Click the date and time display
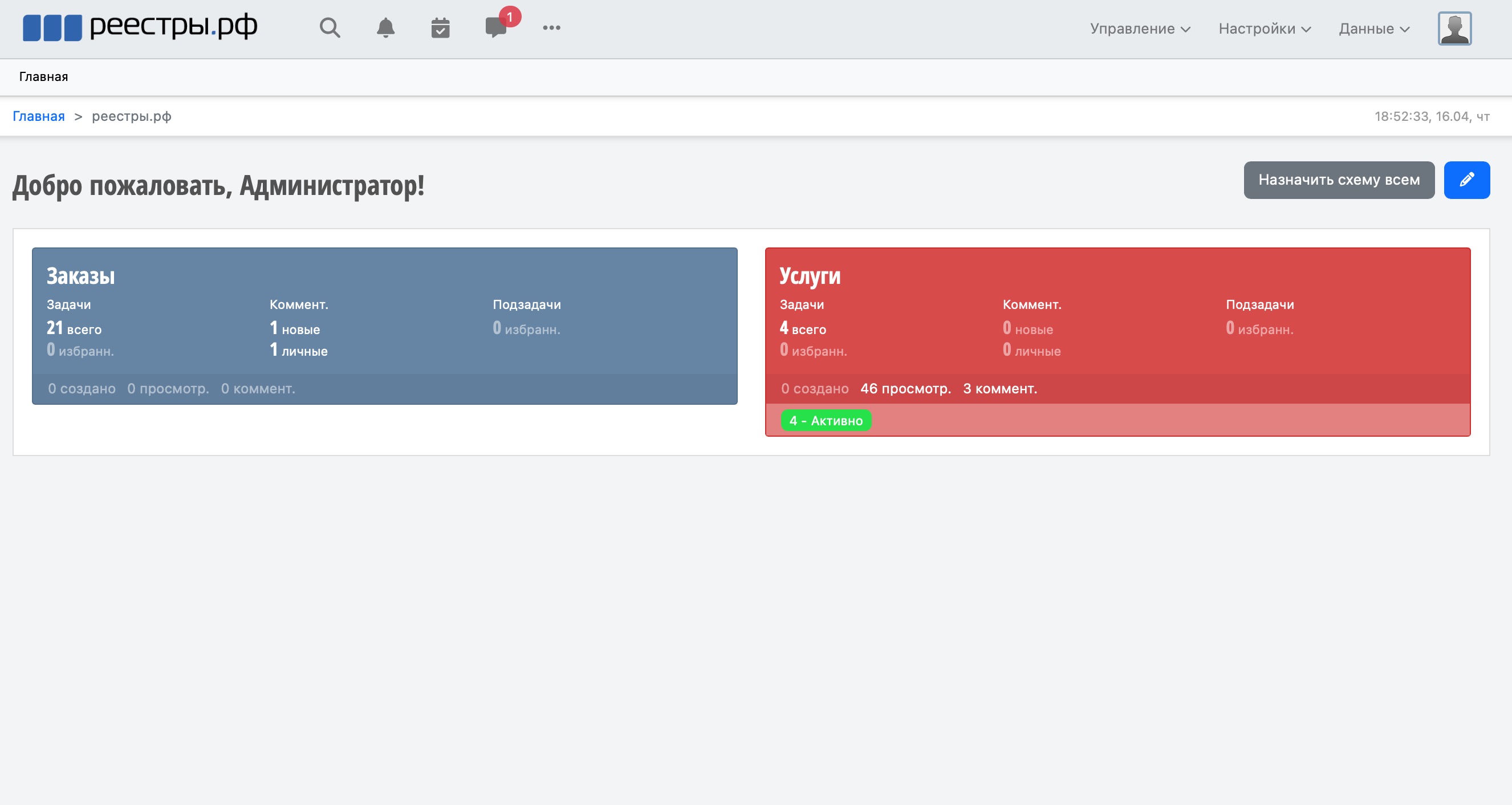The image size is (1512, 805). (x=1432, y=116)
